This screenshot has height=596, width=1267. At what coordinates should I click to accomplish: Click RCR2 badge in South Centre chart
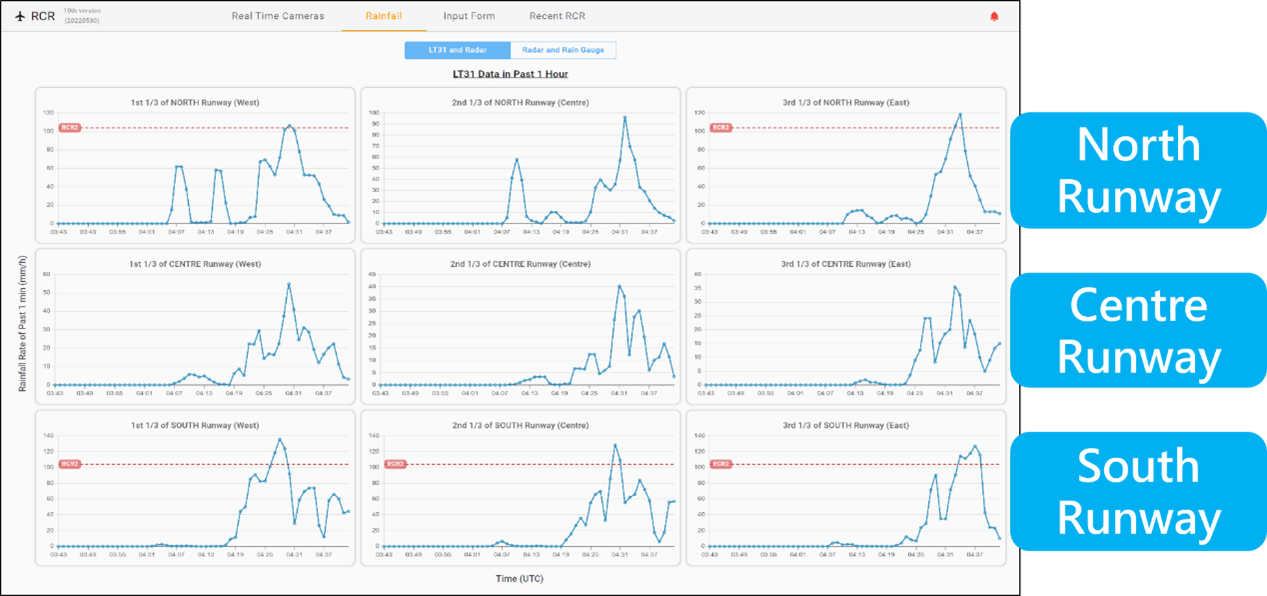[395, 464]
